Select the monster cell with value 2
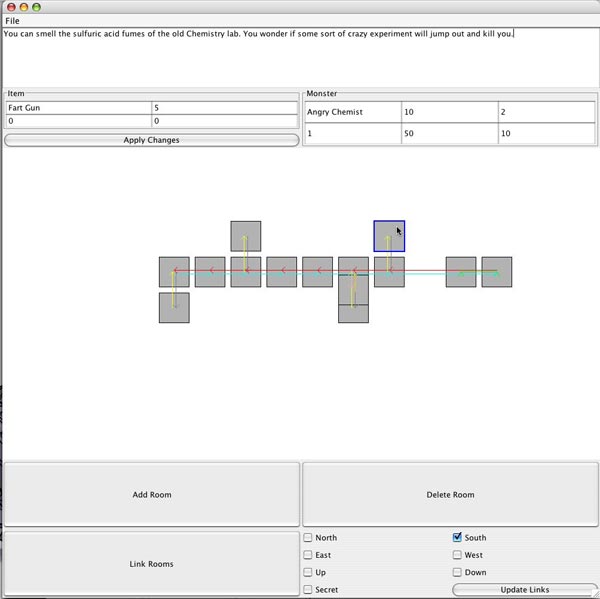This screenshot has width=600, height=599. click(546, 112)
